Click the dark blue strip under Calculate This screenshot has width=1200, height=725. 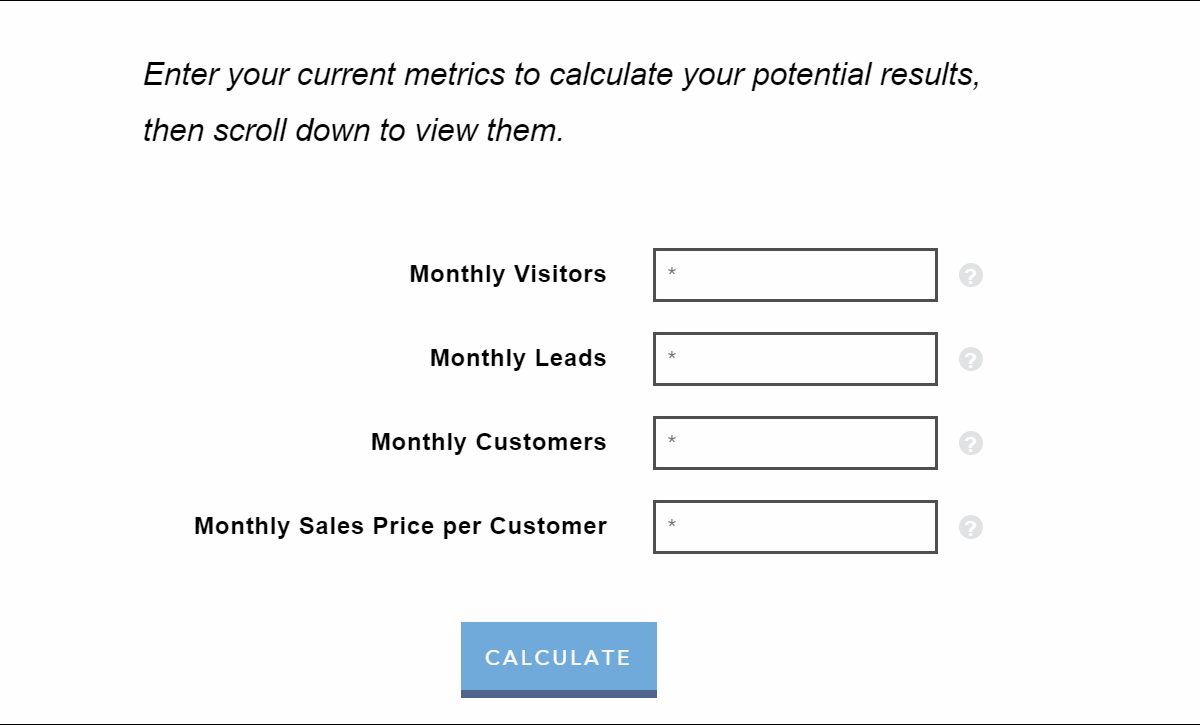(558, 693)
